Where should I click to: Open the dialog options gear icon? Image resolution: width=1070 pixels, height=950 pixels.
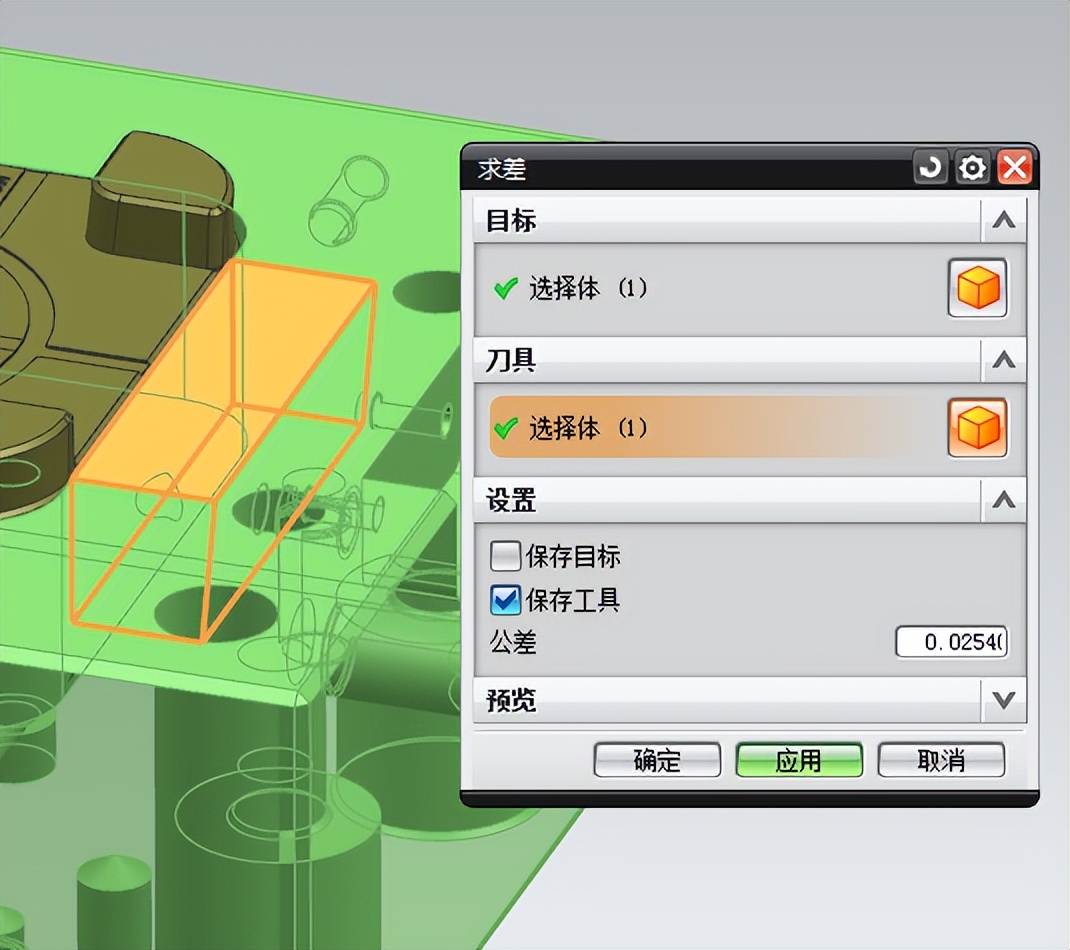click(x=971, y=167)
